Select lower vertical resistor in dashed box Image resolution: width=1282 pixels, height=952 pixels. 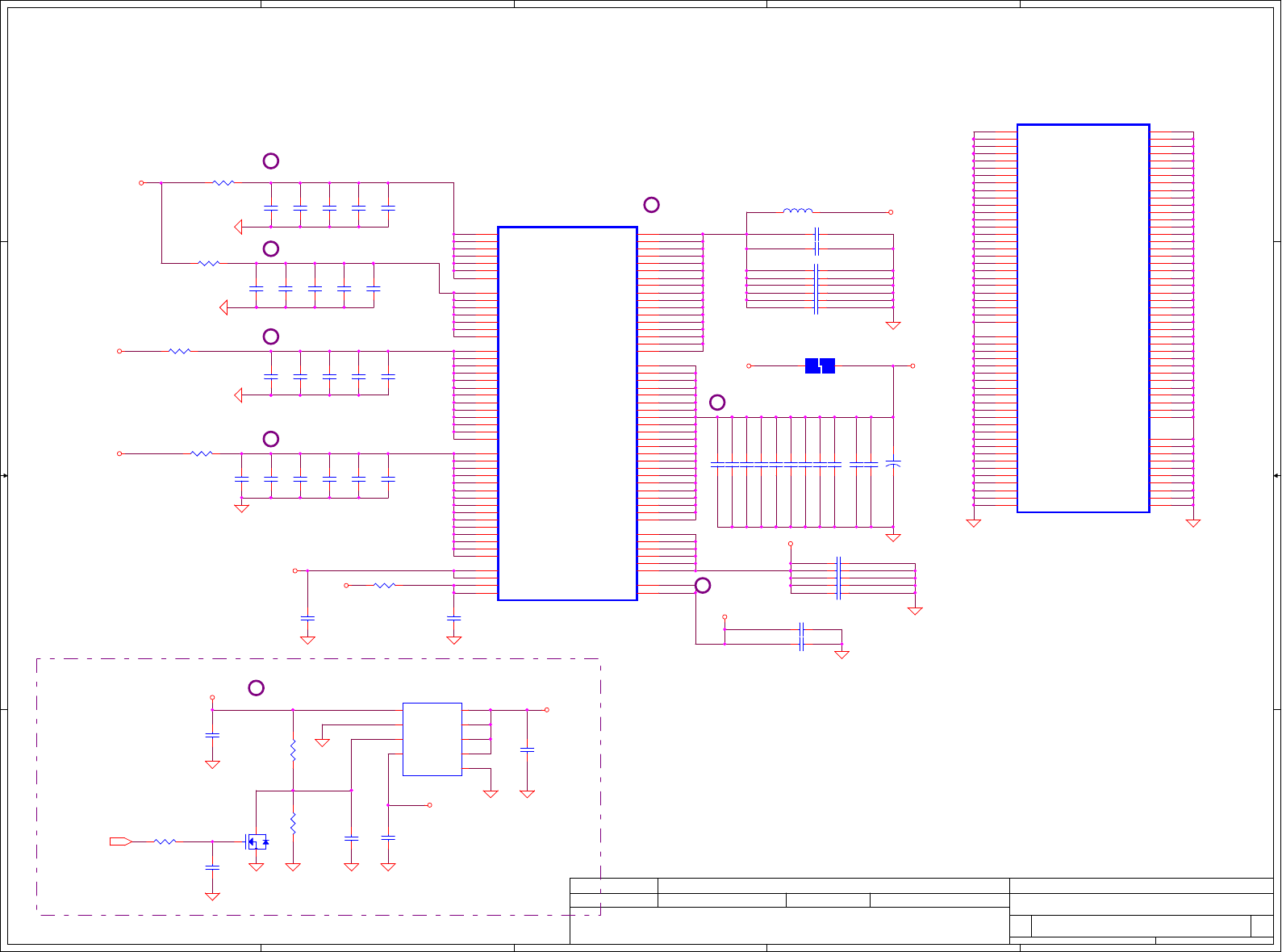(x=293, y=824)
